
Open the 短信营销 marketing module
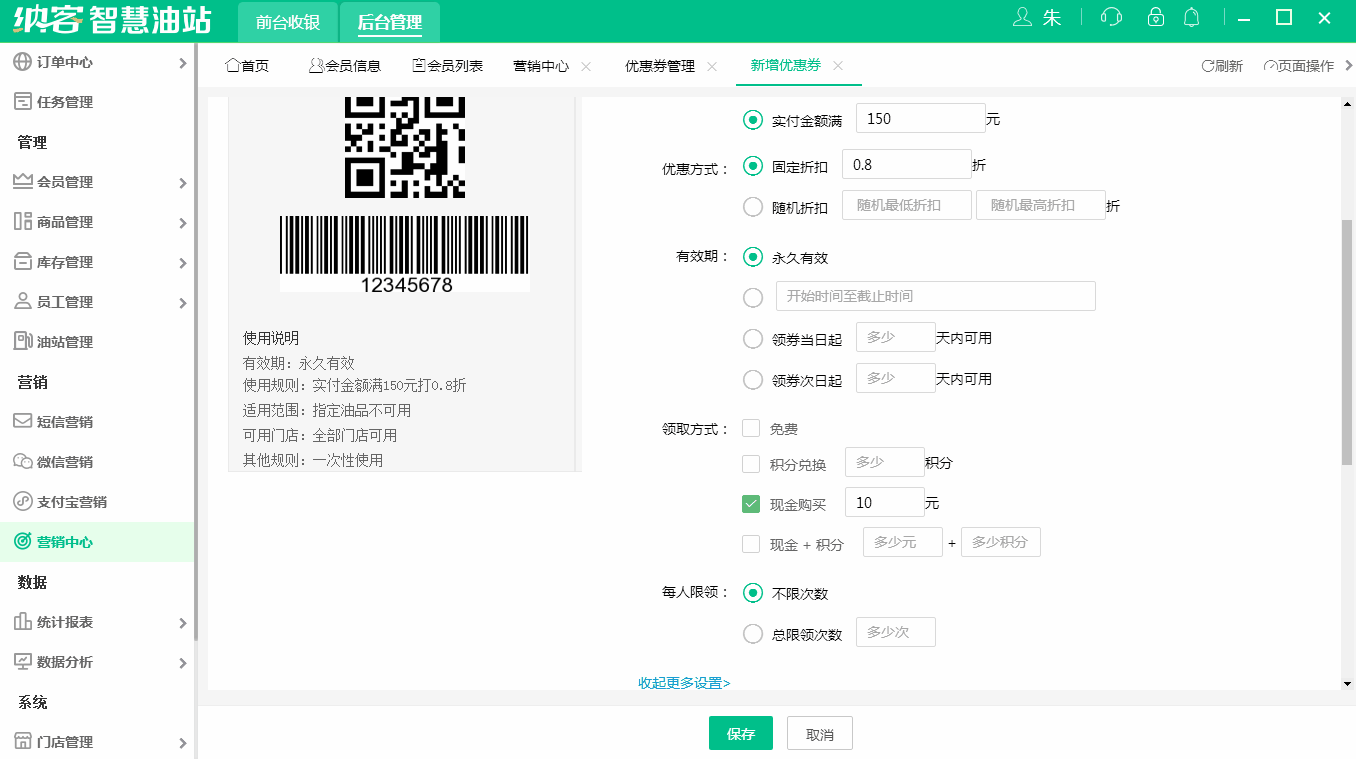(66, 421)
